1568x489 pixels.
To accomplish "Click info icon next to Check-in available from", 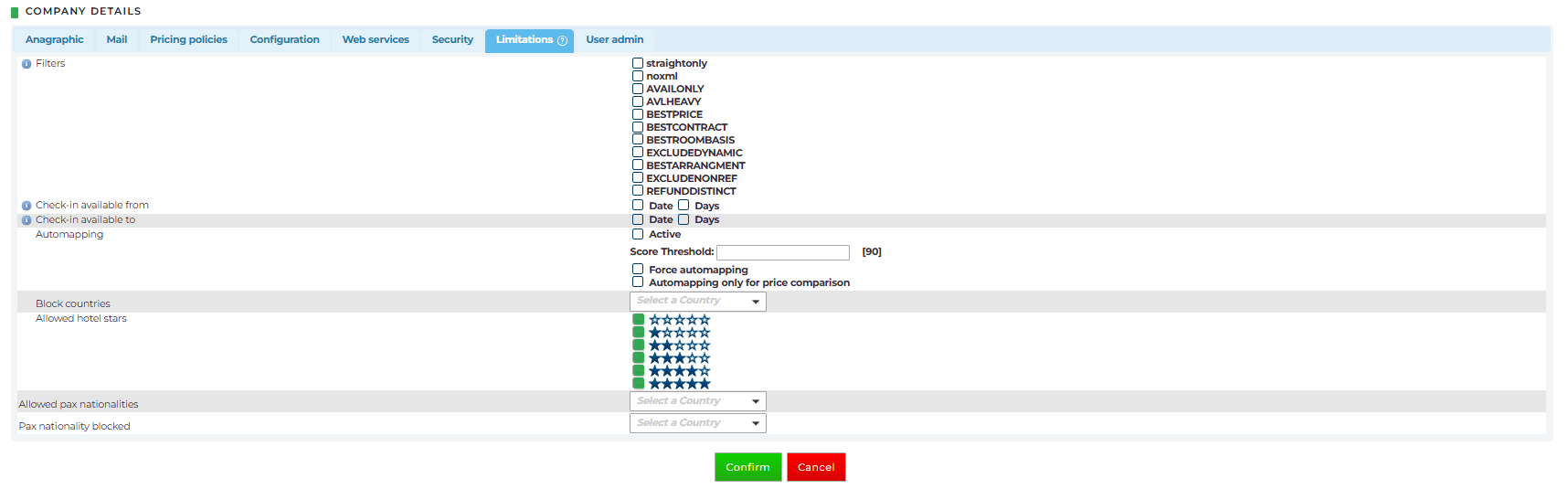I will tap(26, 206).
